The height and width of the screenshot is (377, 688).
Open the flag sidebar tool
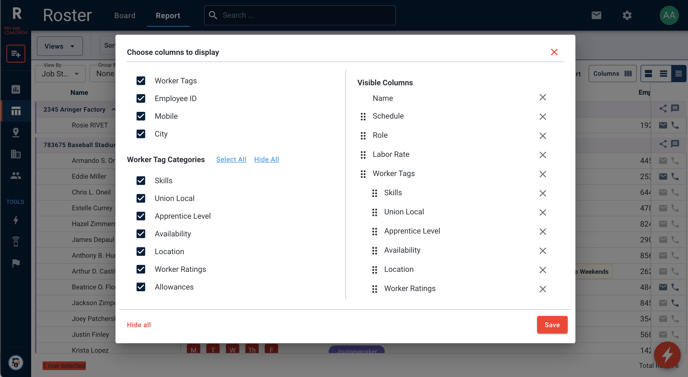tap(16, 263)
